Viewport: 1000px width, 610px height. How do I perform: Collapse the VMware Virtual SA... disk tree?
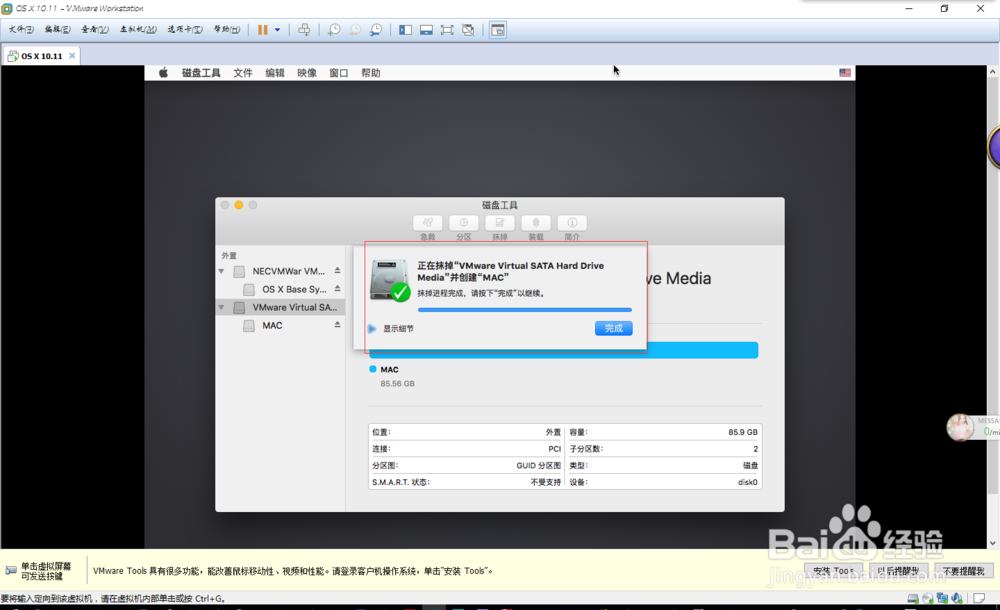point(221,307)
